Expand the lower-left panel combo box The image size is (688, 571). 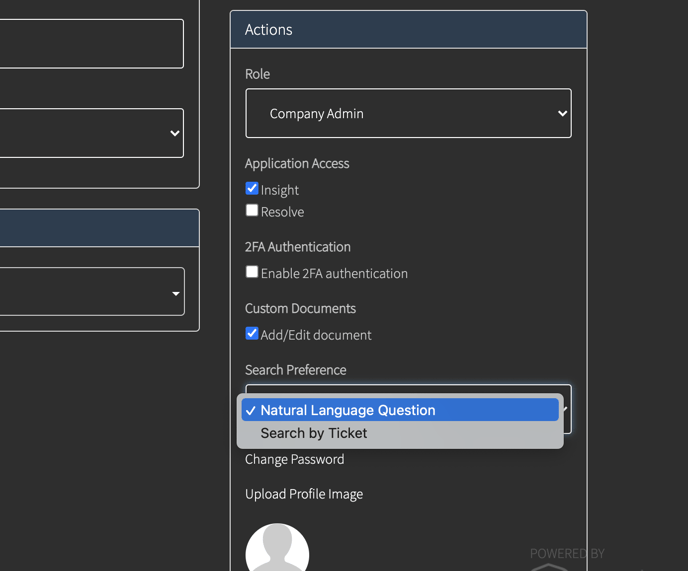(92, 291)
